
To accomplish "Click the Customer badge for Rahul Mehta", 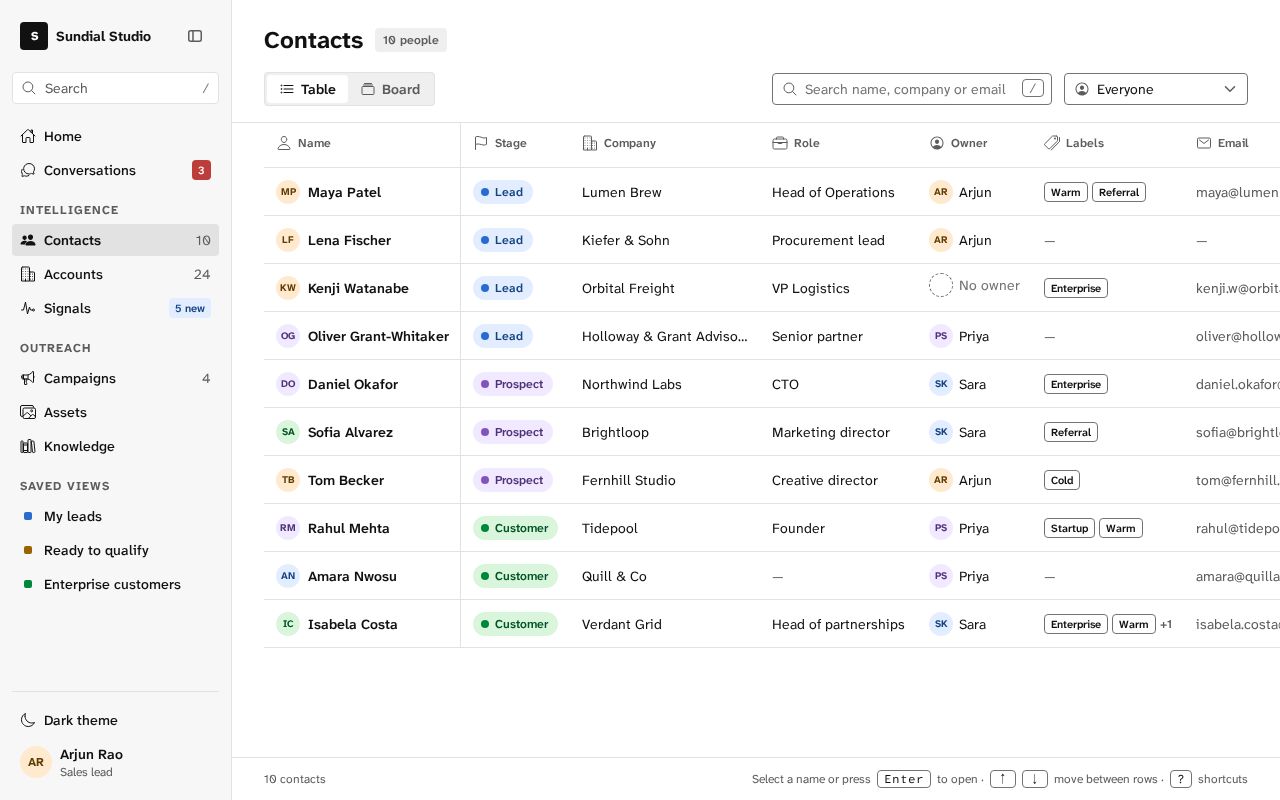I will (515, 528).
